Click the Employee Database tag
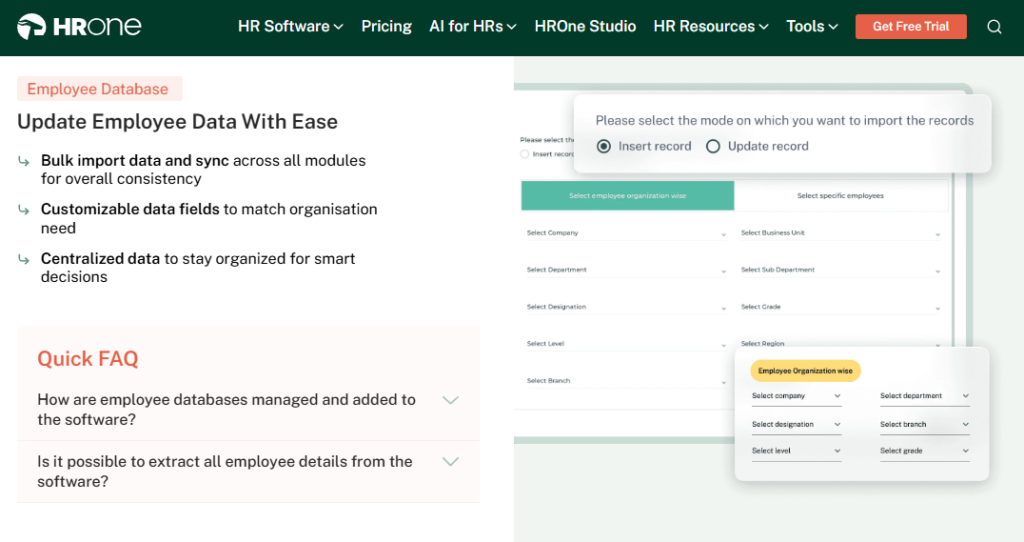This screenshot has width=1024, height=542. [99, 89]
